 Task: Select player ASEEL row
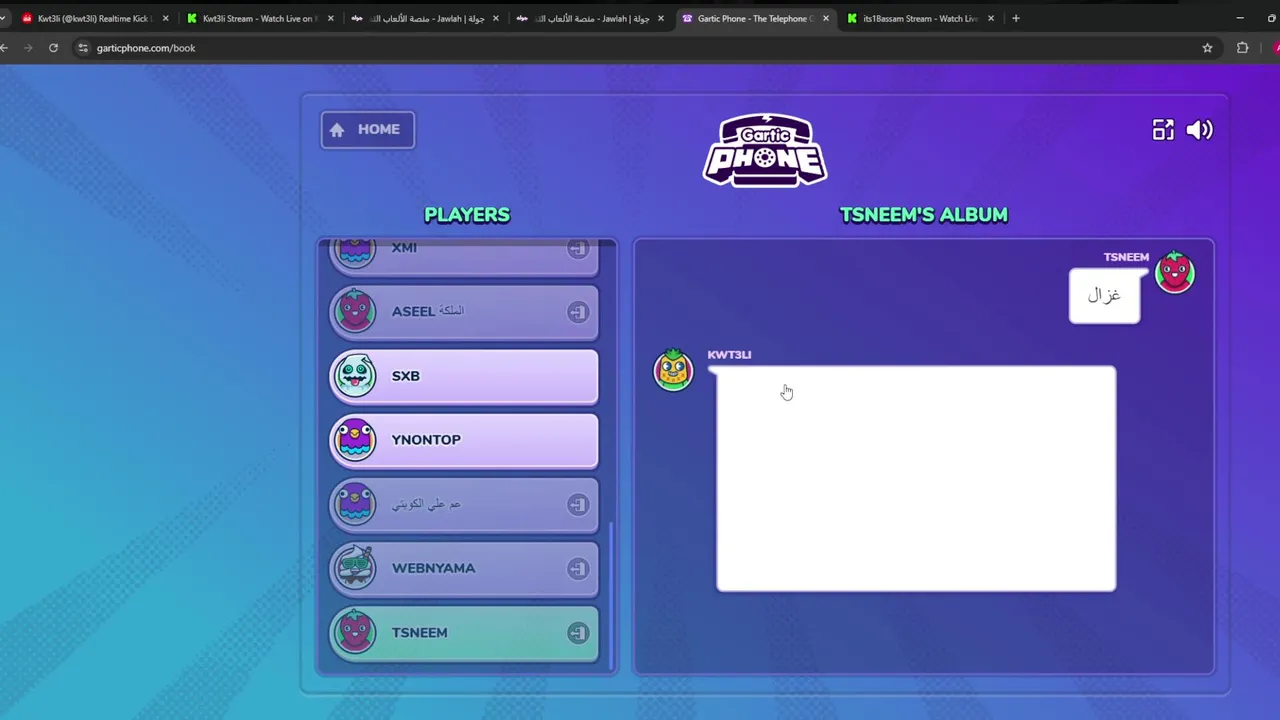tap(464, 312)
